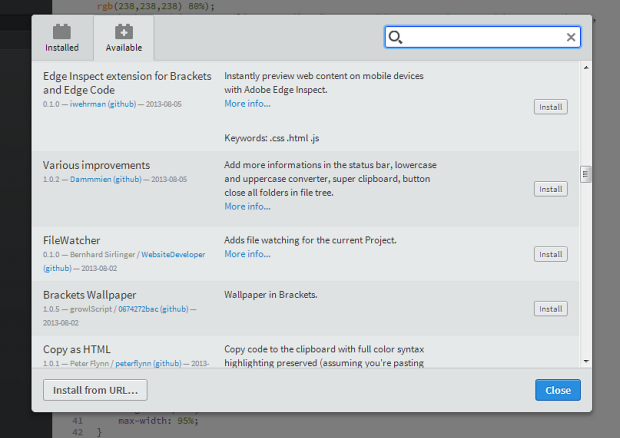Clear the extension search field
This screenshot has width=620, height=438.
tap(571, 37)
